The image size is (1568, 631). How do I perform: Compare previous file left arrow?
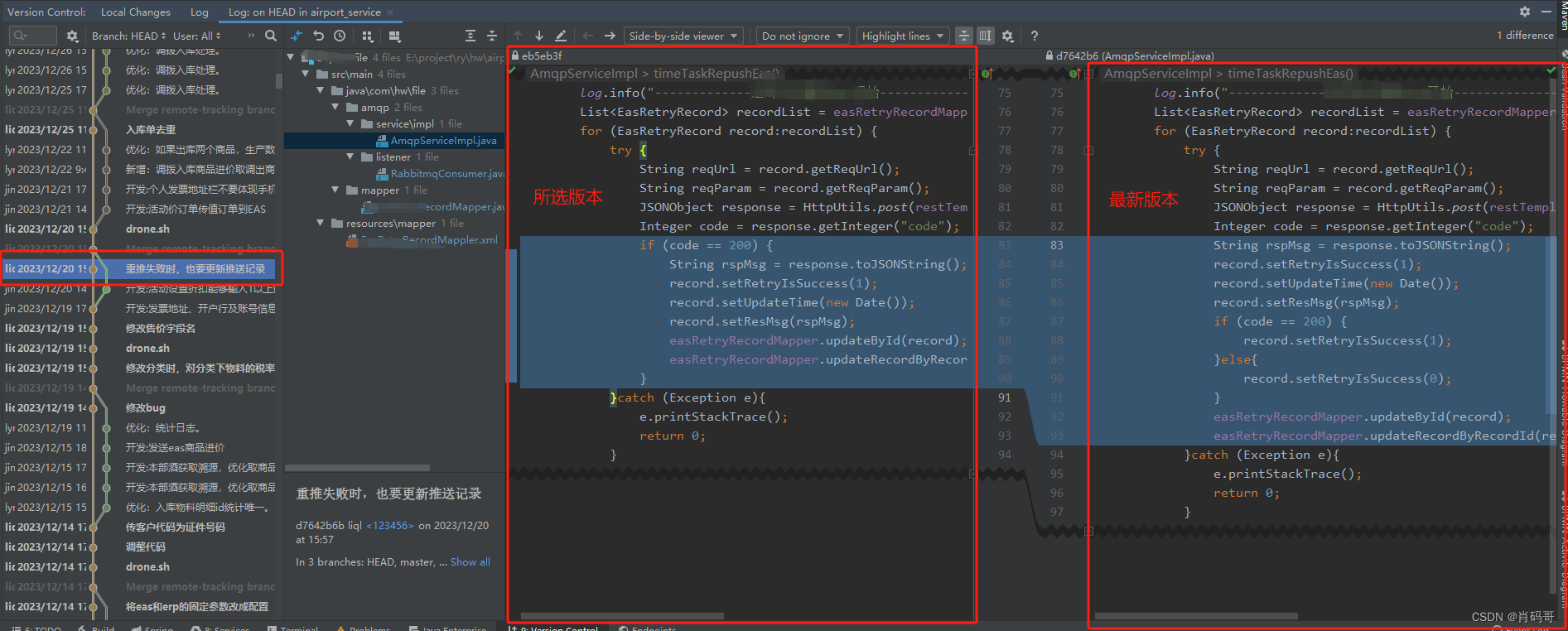pos(587,36)
